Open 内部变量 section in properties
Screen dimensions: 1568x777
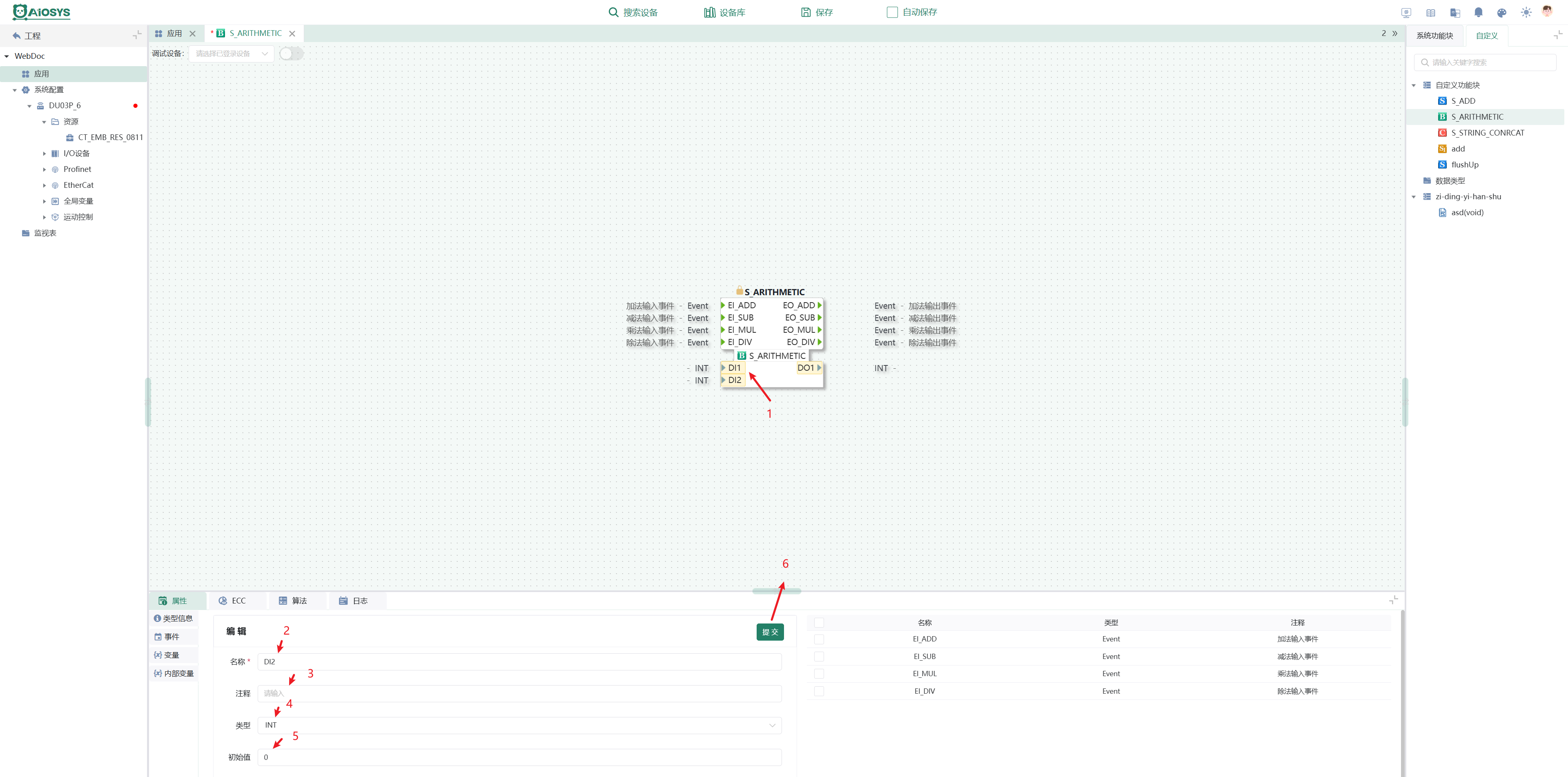174,673
